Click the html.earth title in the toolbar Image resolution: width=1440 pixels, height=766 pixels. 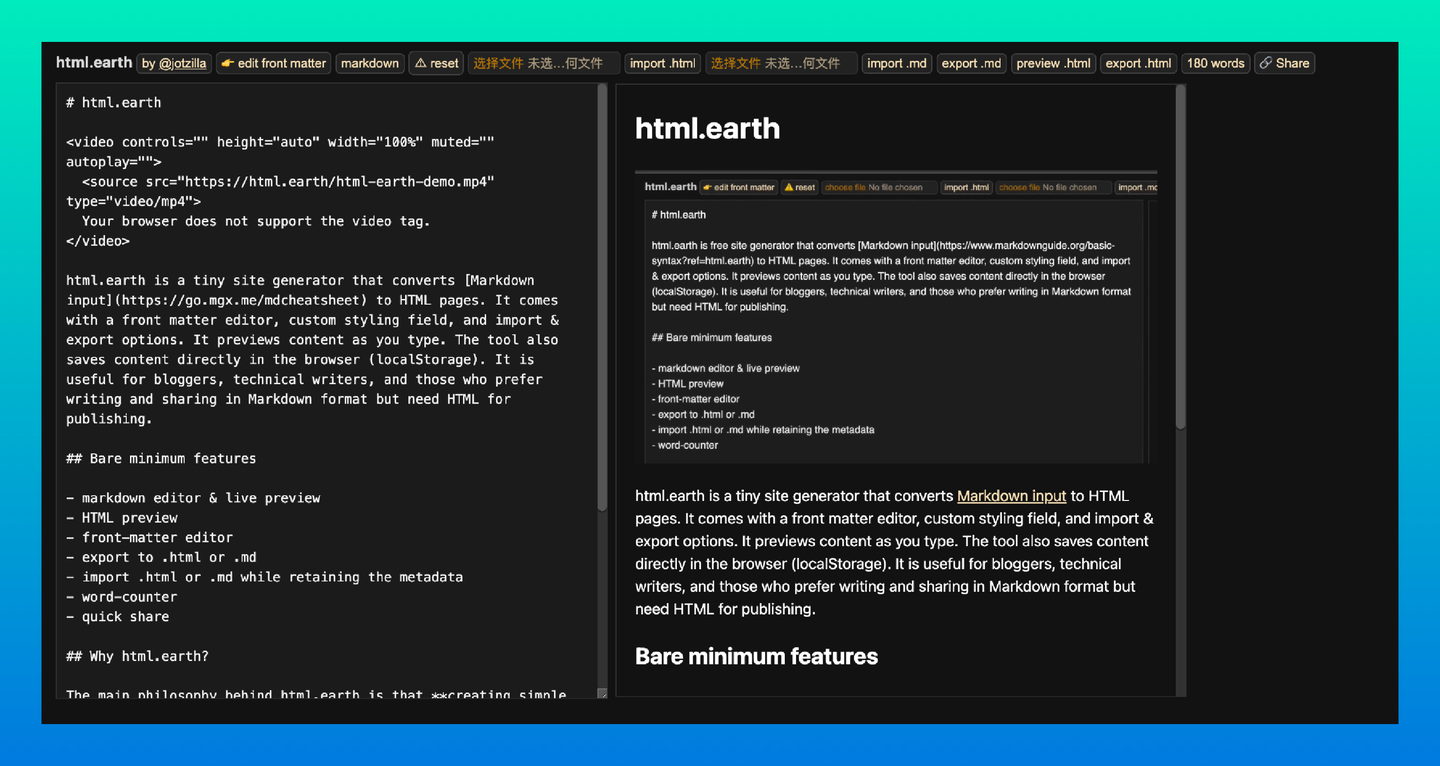coord(94,63)
